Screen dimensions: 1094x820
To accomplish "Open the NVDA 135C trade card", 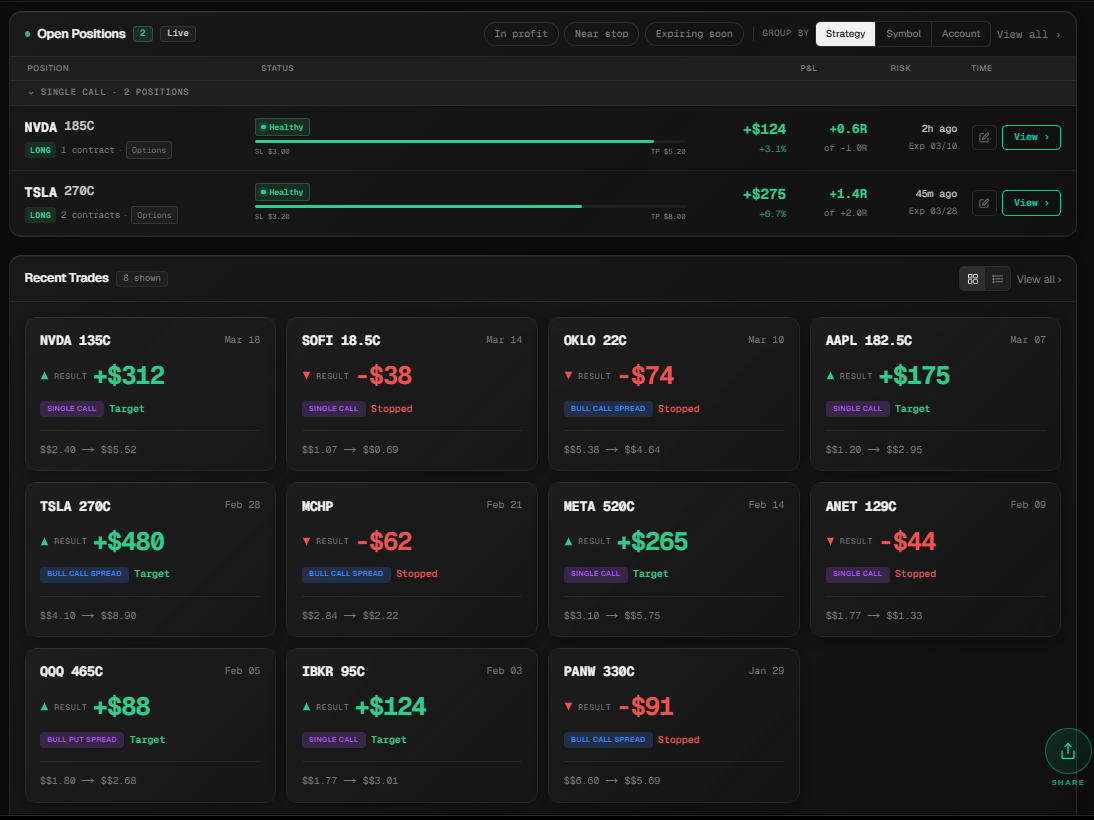I will (150, 394).
